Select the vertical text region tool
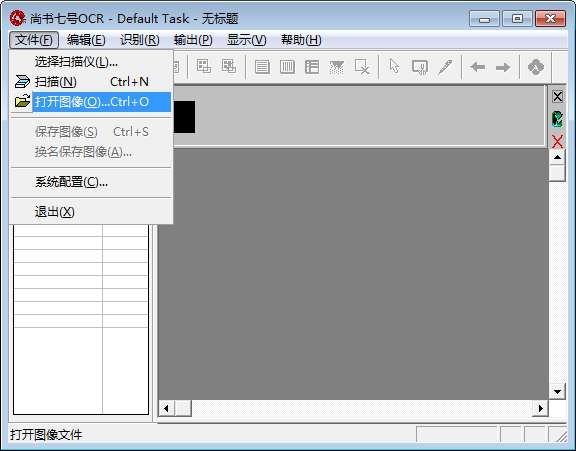576x451 pixels. click(x=287, y=67)
